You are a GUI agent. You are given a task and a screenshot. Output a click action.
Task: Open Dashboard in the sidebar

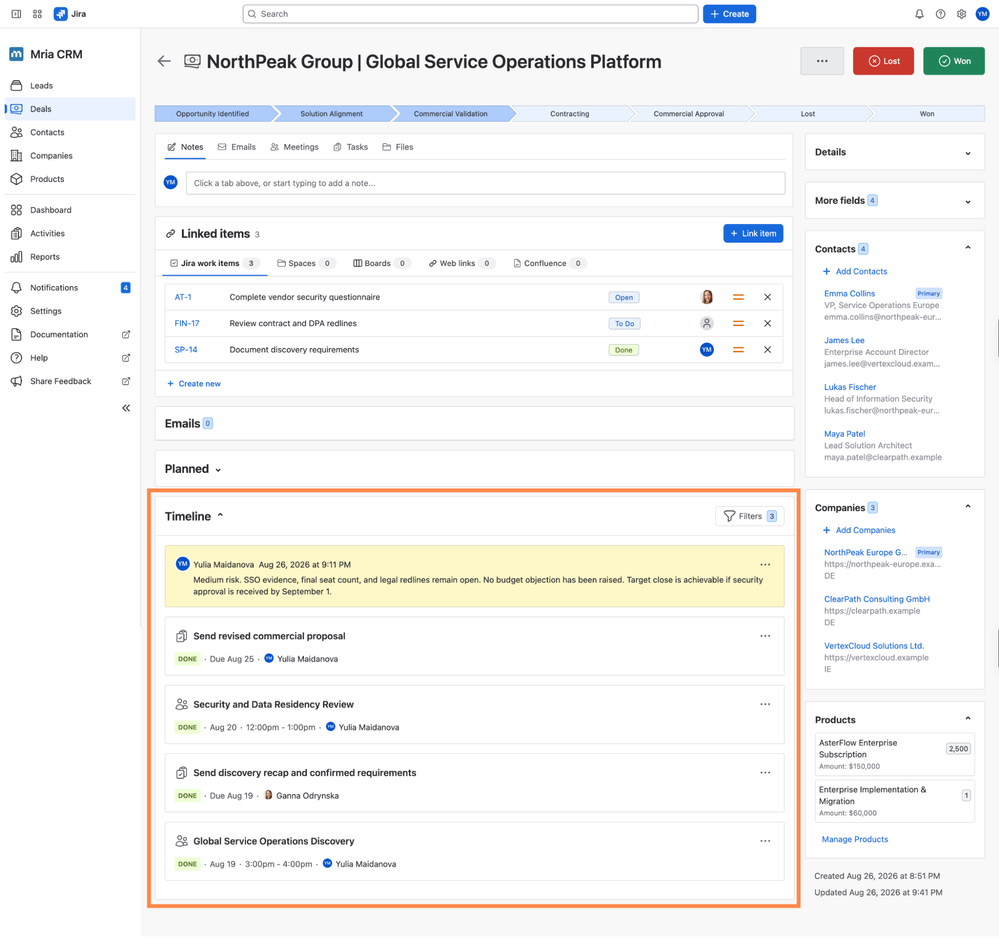pos(70,210)
